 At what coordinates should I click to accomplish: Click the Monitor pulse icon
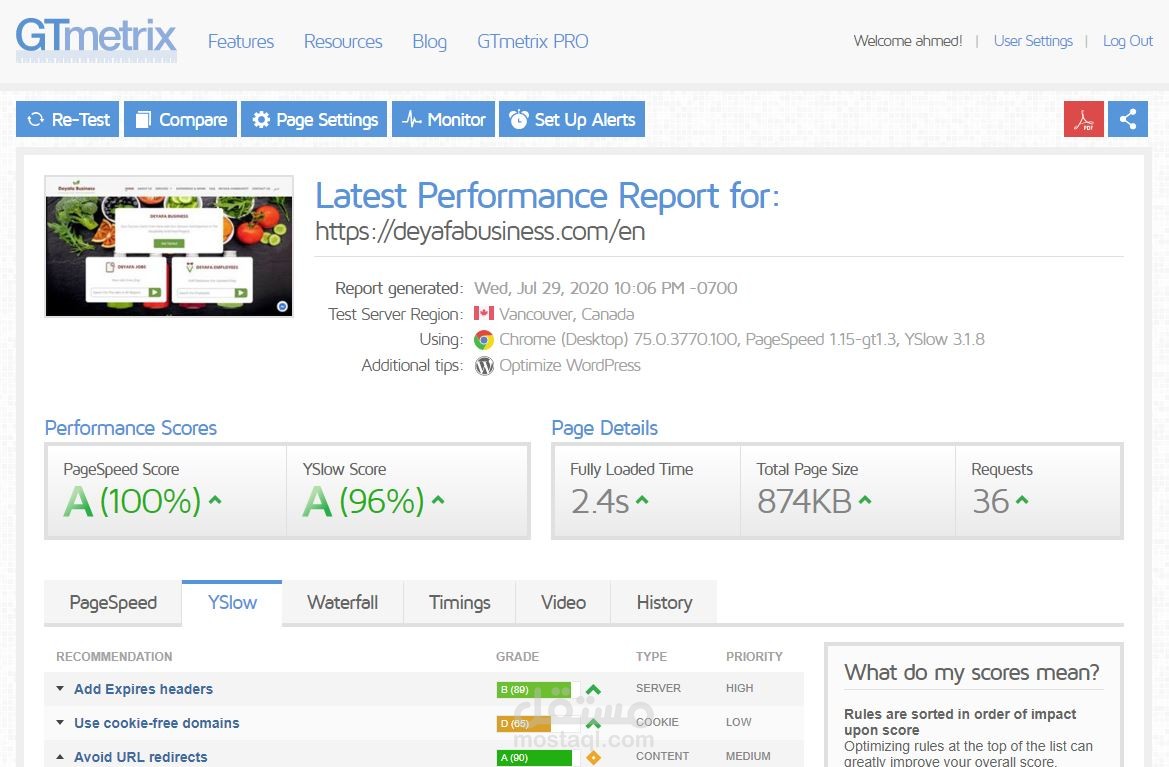pyautogui.click(x=412, y=119)
